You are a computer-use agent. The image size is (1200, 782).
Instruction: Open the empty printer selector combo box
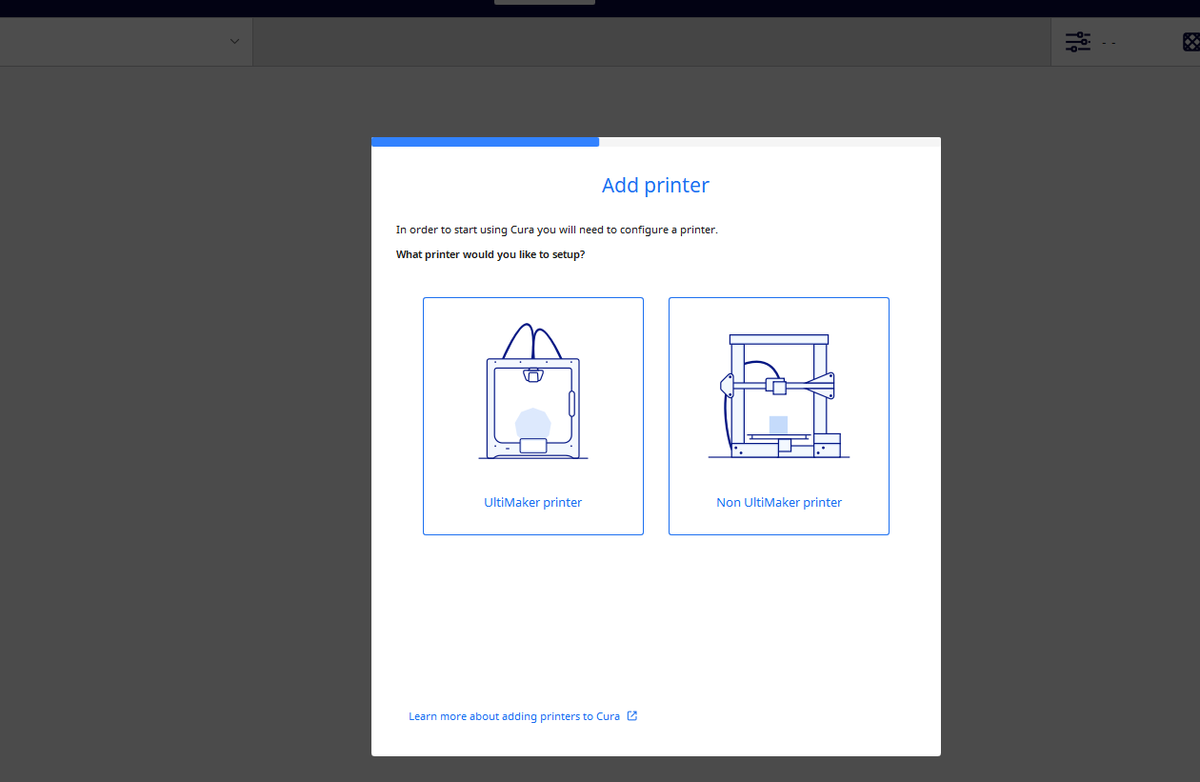[125, 41]
